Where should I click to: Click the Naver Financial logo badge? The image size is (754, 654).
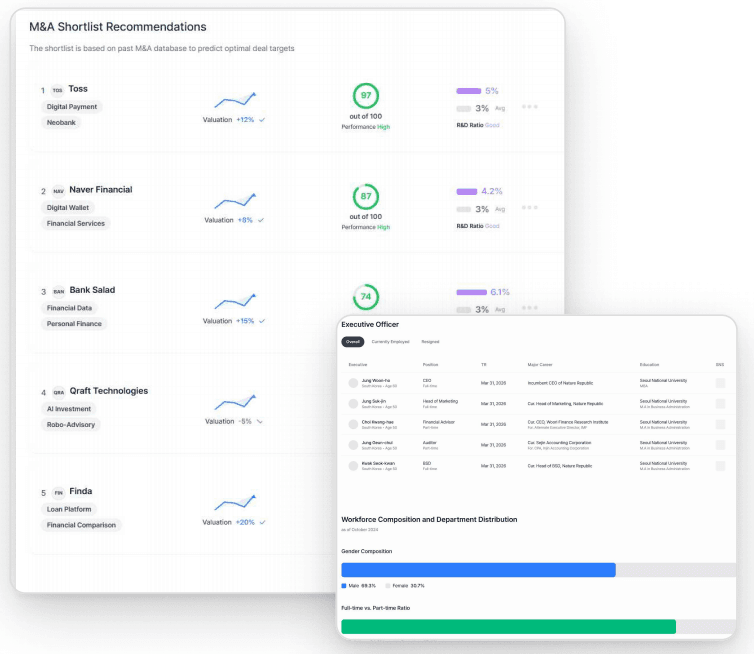coord(58,191)
